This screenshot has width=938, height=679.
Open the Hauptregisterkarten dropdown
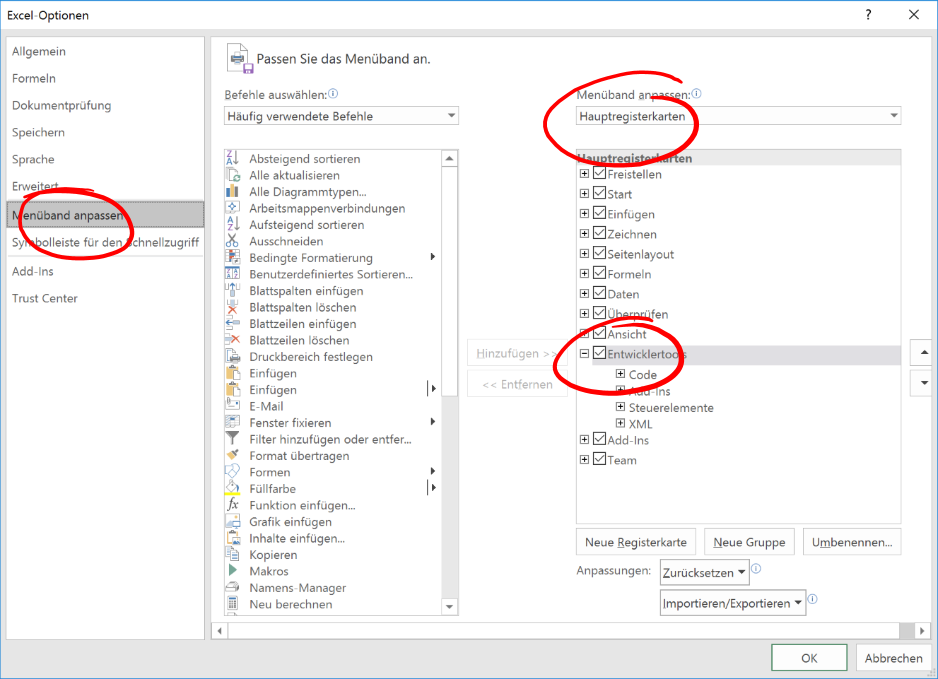pos(739,116)
